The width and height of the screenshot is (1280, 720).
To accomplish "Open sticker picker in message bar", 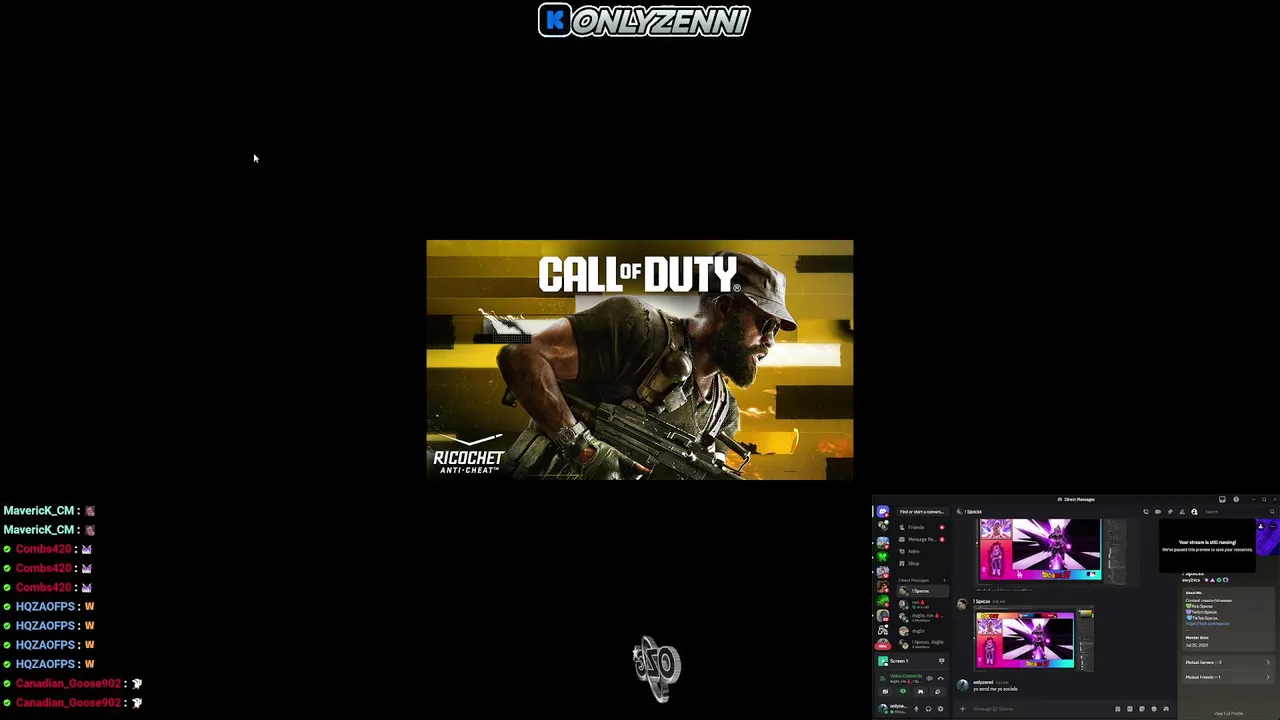I will click(x=1142, y=709).
